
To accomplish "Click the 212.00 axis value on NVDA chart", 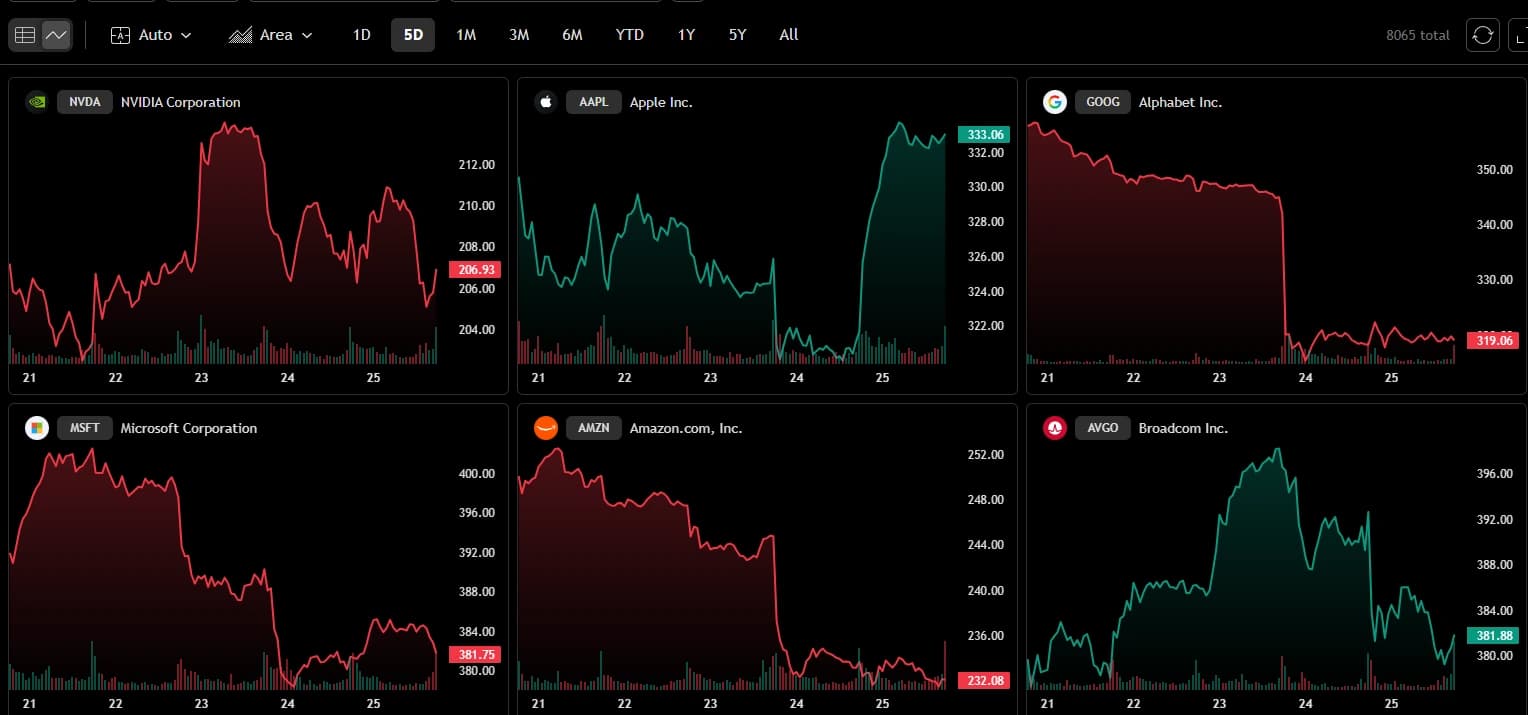I will (x=475, y=165).
